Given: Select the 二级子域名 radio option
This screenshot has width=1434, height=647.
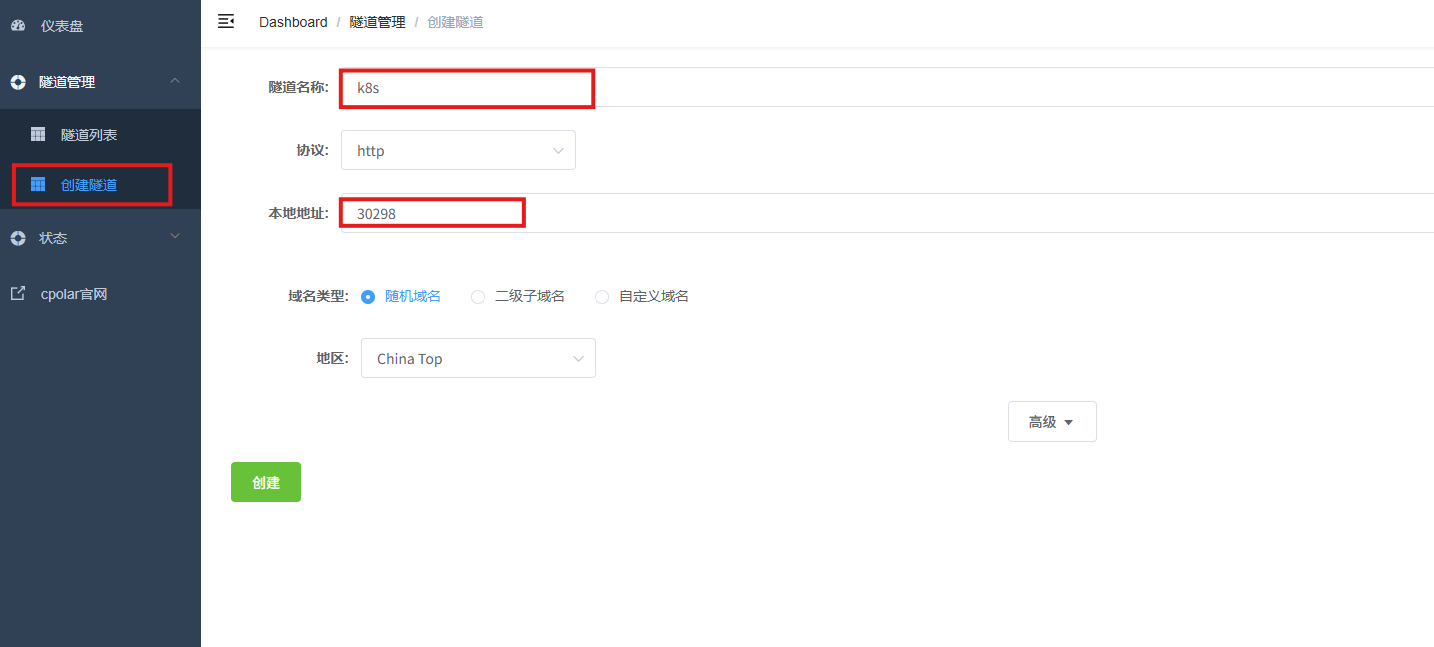Looking at the screenshot, I should tap(478, 297).
